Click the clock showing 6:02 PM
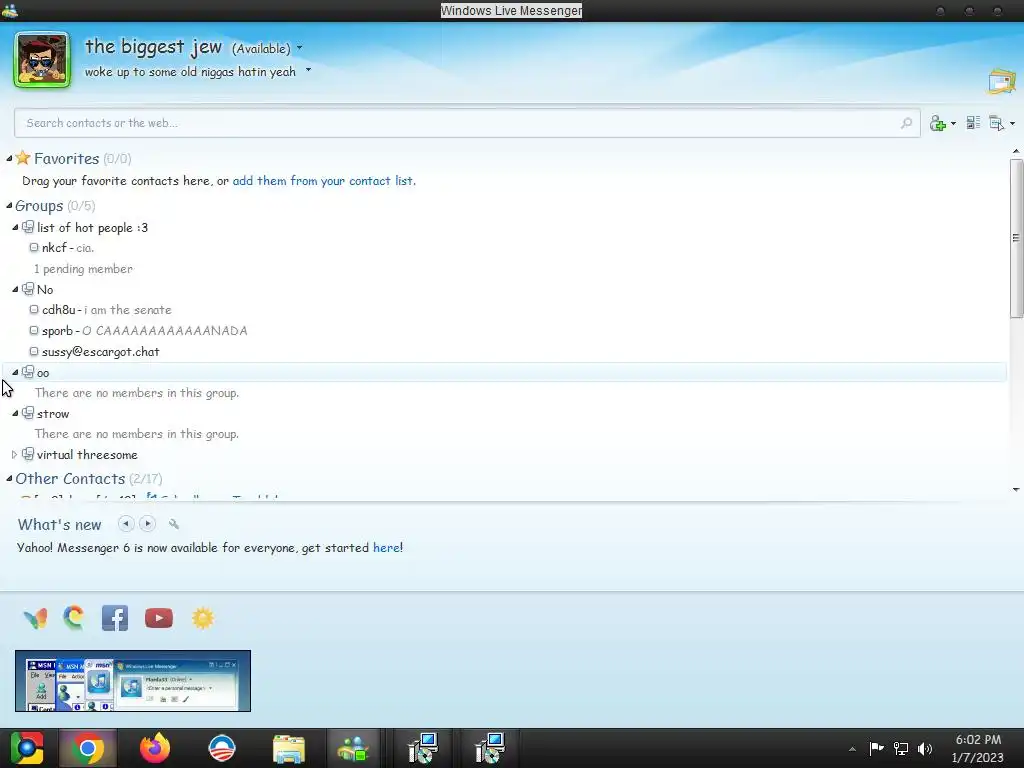Image resolution: width=1024 pixels, height=768 pixels. (978, 739)
